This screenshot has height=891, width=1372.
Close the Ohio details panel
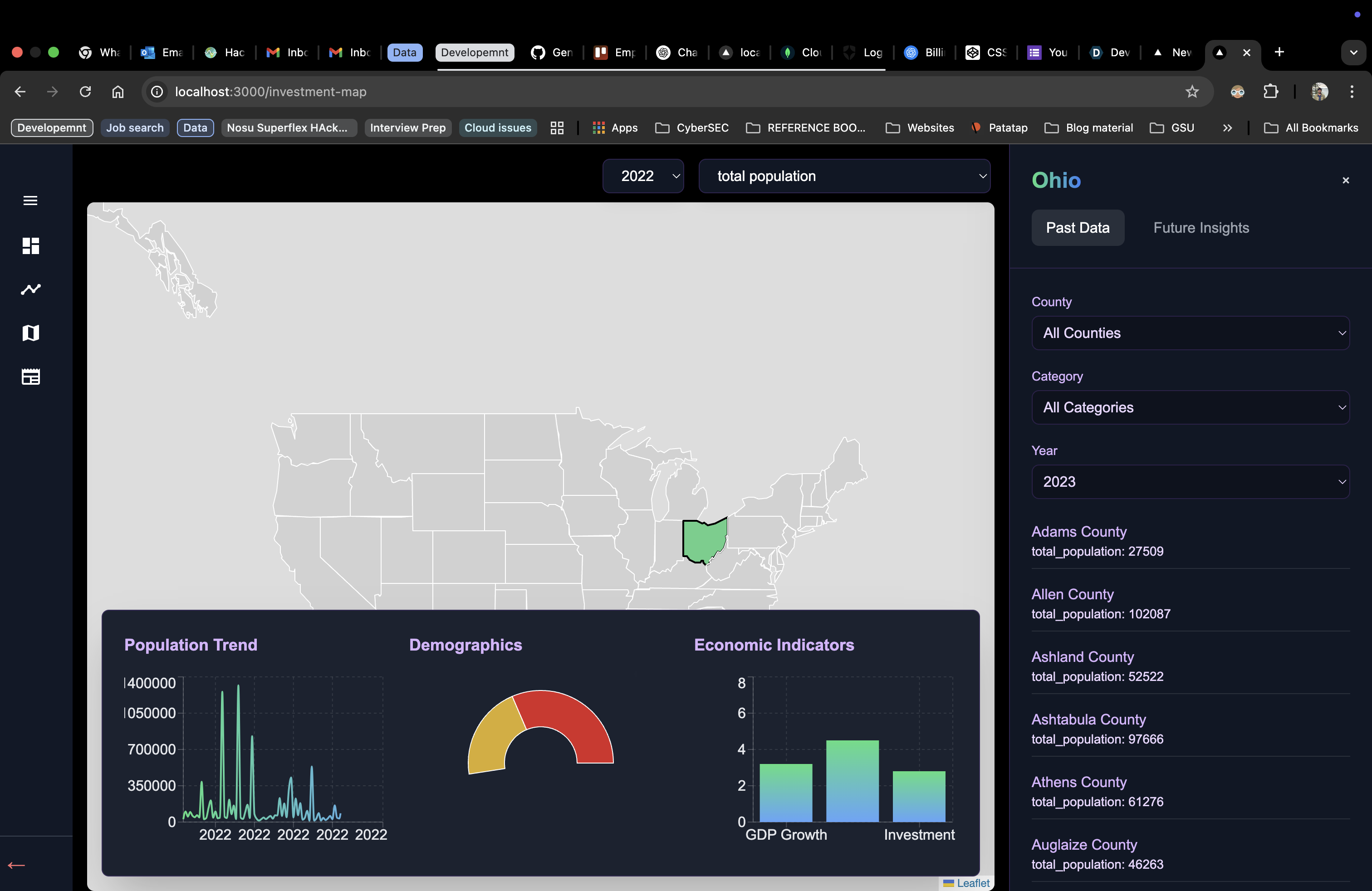point(1346,181)
